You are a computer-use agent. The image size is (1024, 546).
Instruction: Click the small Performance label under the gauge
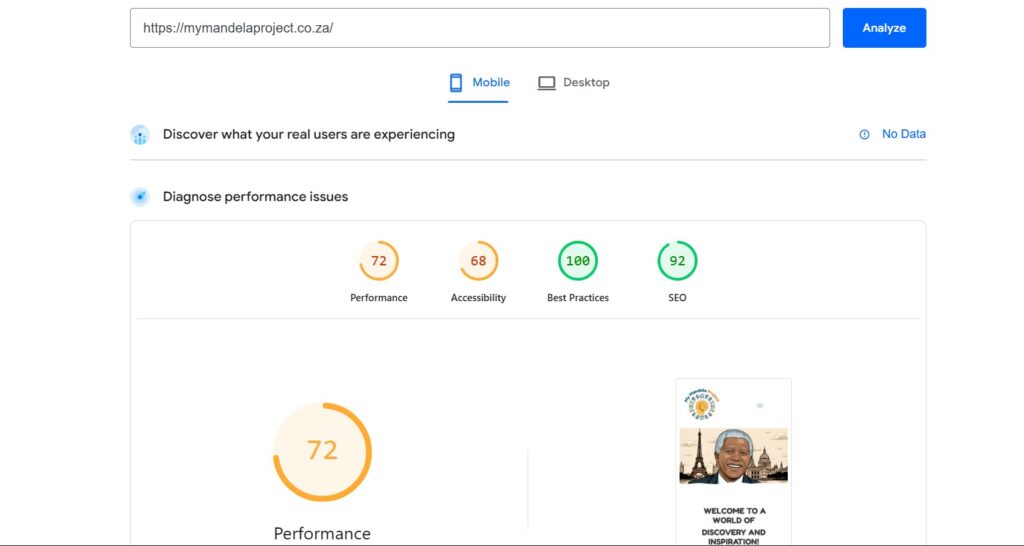[x=379, y=298]
